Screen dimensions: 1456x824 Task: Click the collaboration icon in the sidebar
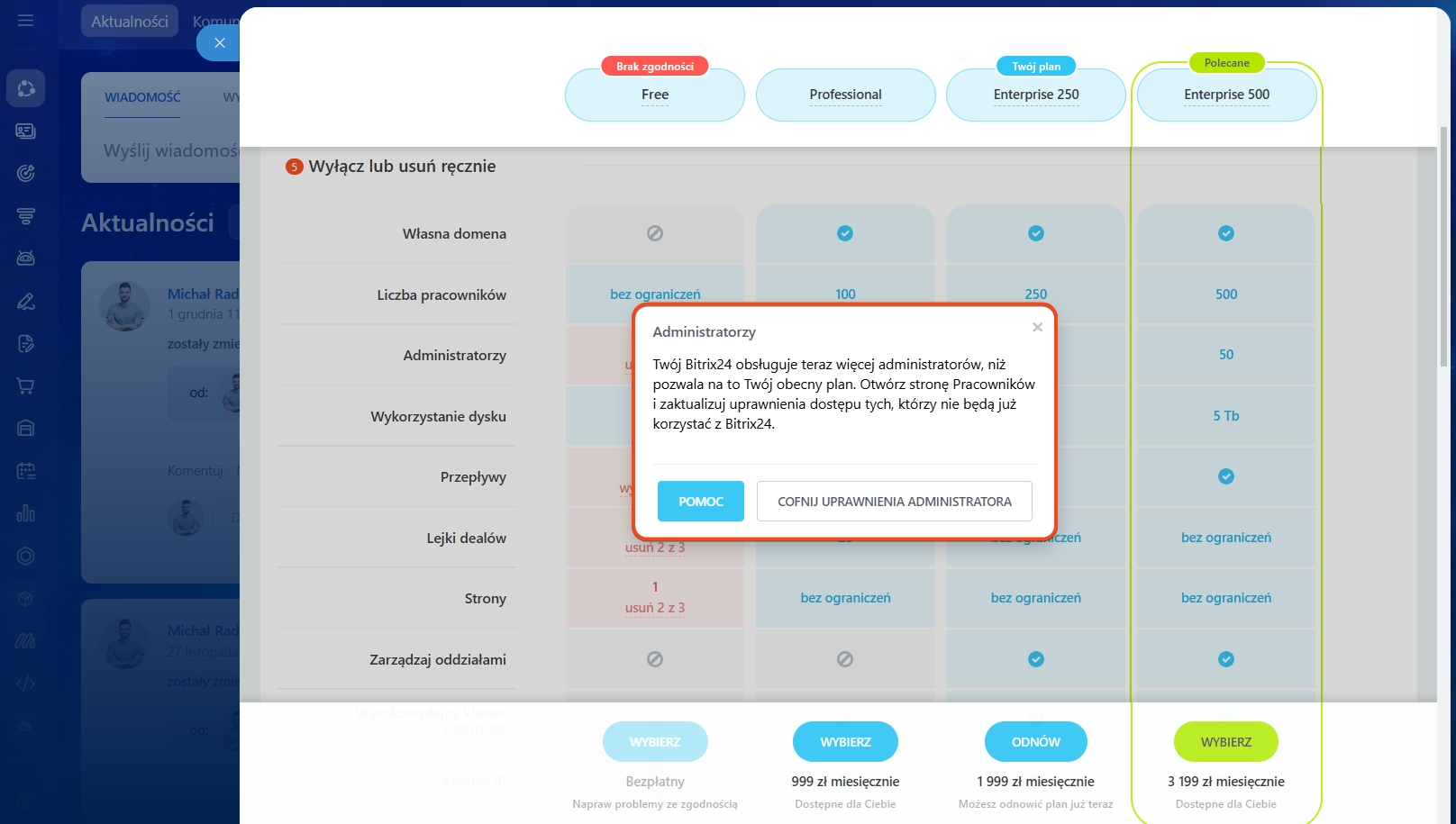click(25, 88)
